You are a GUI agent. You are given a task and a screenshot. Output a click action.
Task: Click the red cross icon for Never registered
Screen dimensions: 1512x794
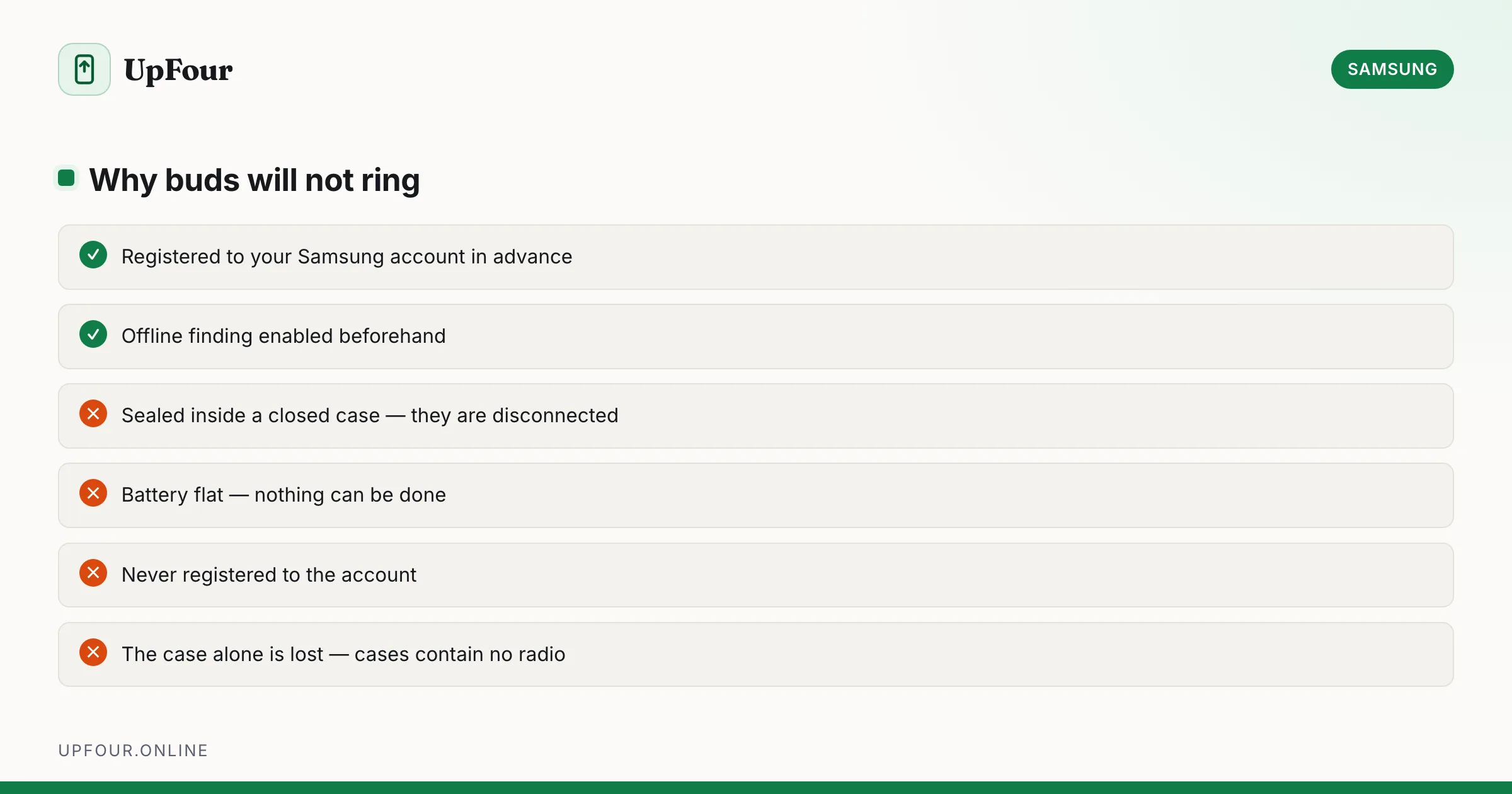(93, 573)
